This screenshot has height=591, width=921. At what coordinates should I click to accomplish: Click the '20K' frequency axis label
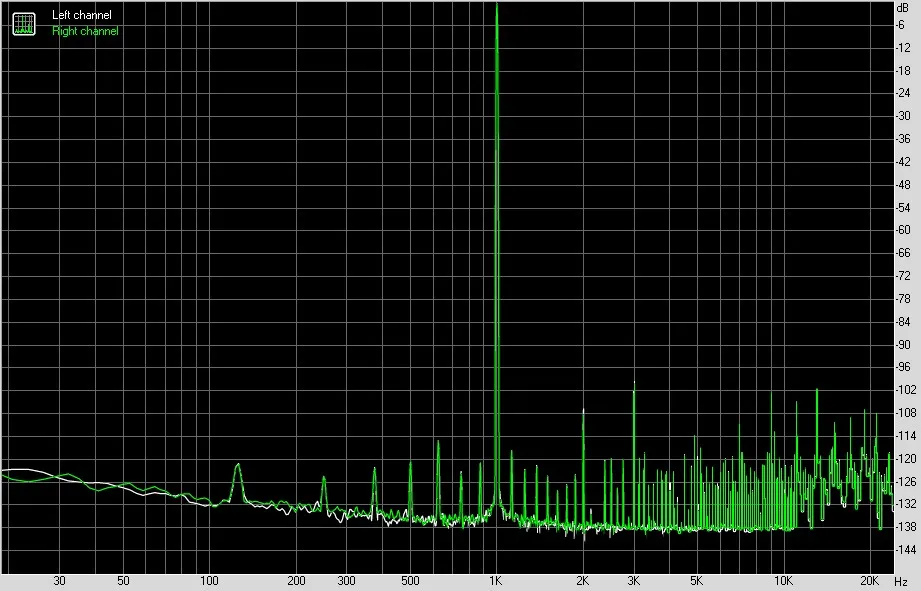click(869, 581)
